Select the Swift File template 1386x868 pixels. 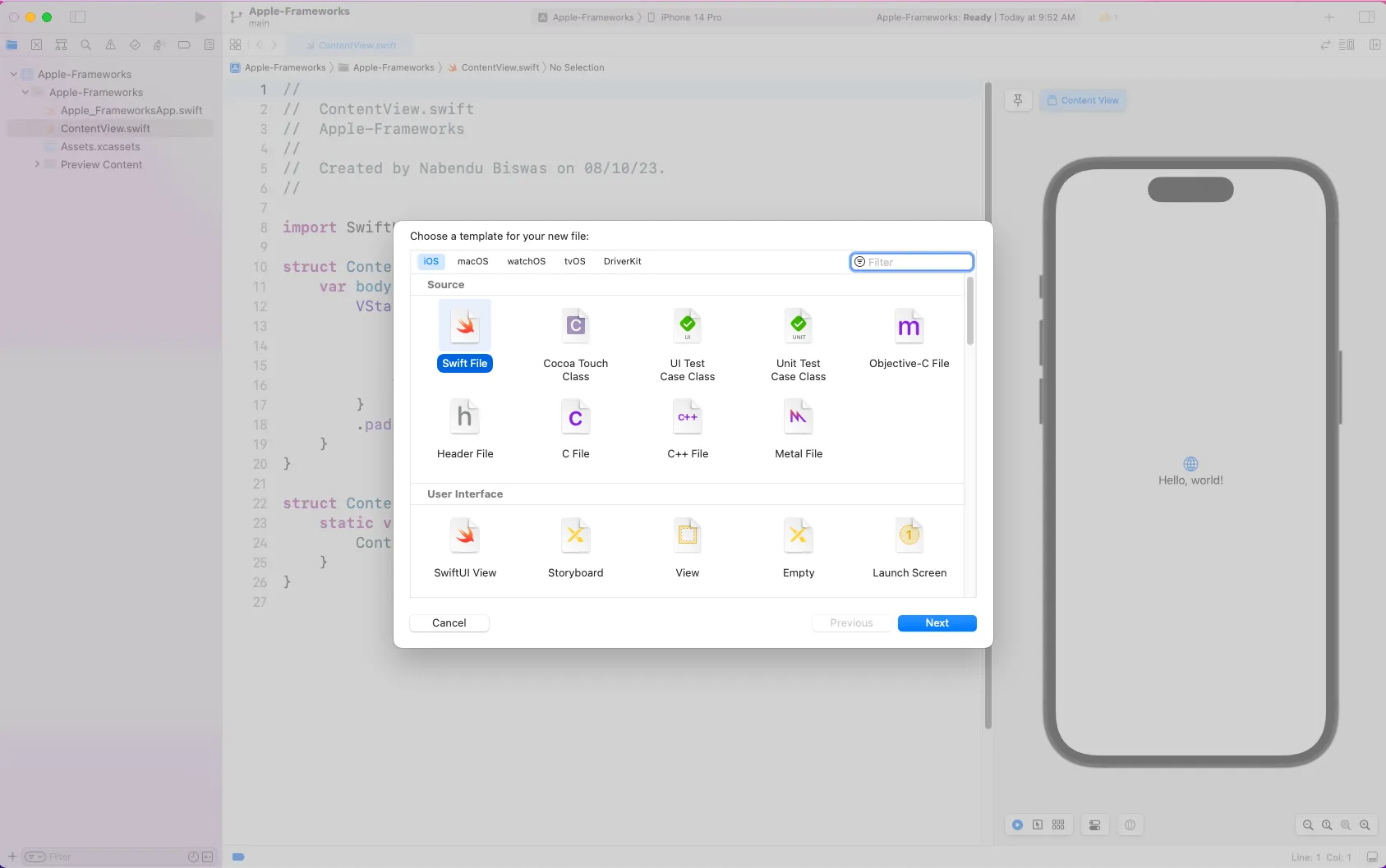[x=465, y=337]
